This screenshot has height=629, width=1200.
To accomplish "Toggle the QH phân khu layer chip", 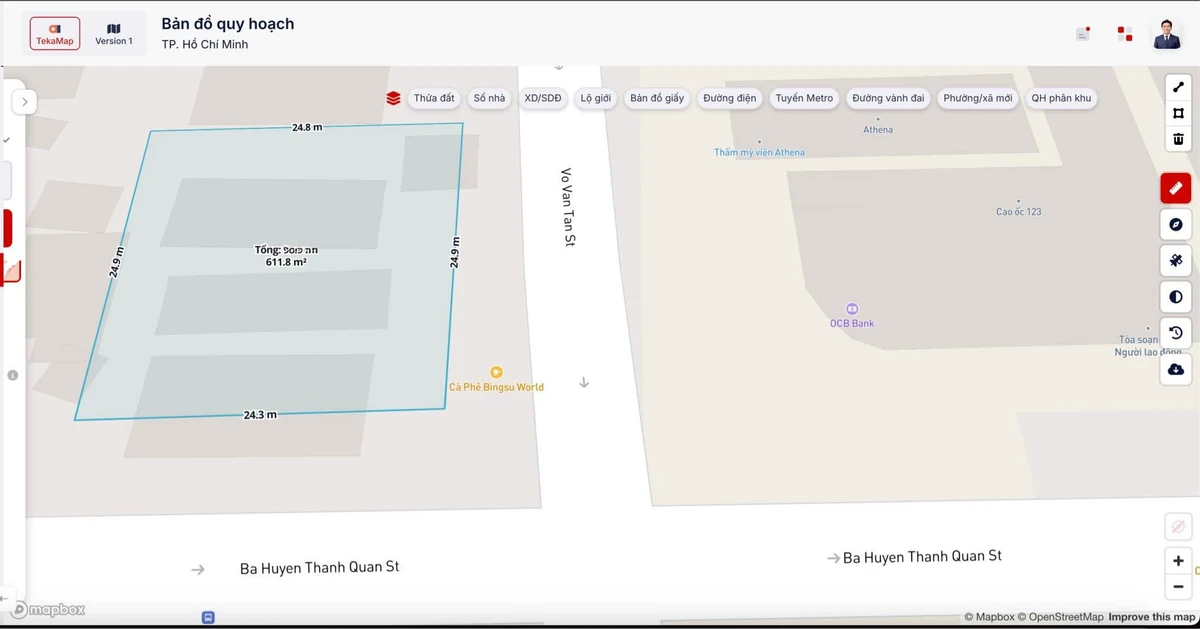I will point(1062,98).
